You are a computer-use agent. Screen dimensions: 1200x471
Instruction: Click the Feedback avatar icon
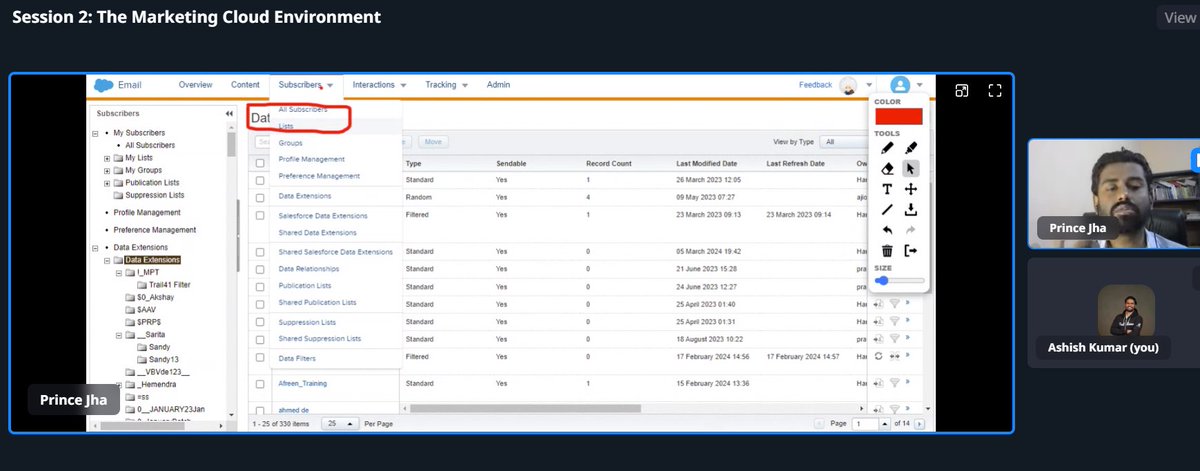(x=848, y=86)
